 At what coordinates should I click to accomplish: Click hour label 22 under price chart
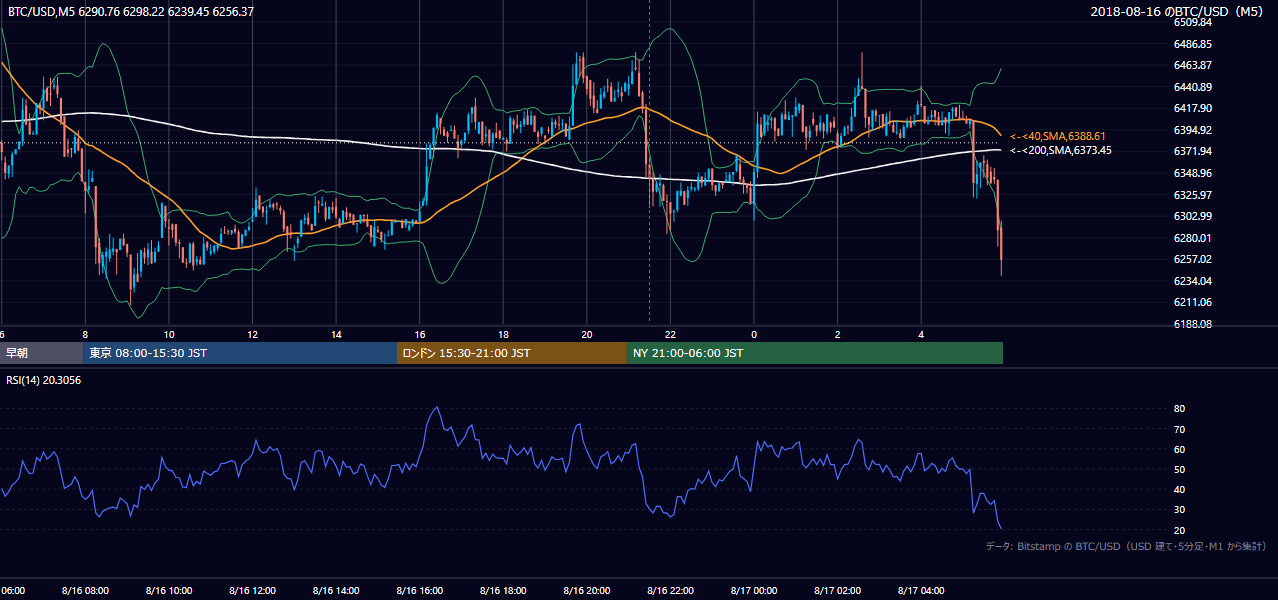point(670,334)
